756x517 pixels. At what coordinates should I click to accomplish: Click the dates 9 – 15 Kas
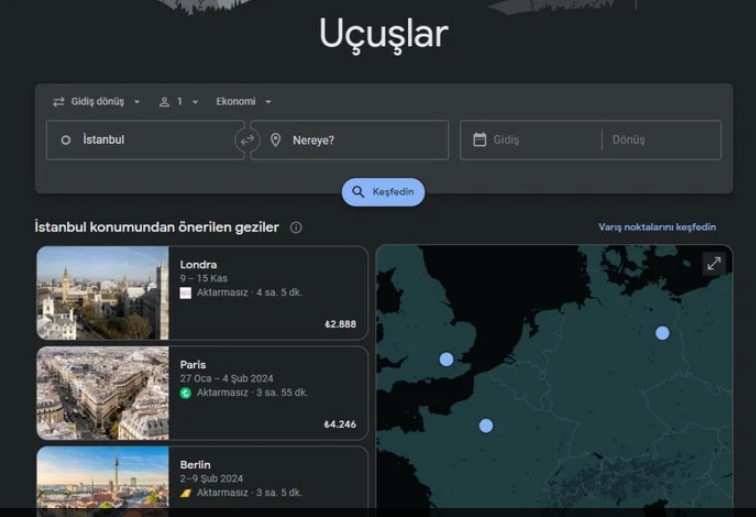[x=203, y=278]
